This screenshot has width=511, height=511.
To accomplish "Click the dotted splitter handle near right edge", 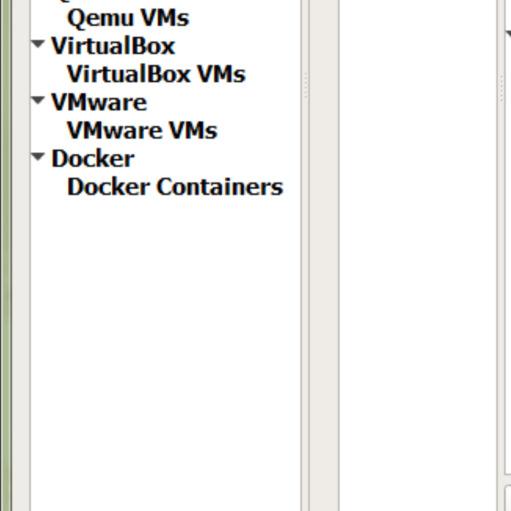I will tap(502, 87).
